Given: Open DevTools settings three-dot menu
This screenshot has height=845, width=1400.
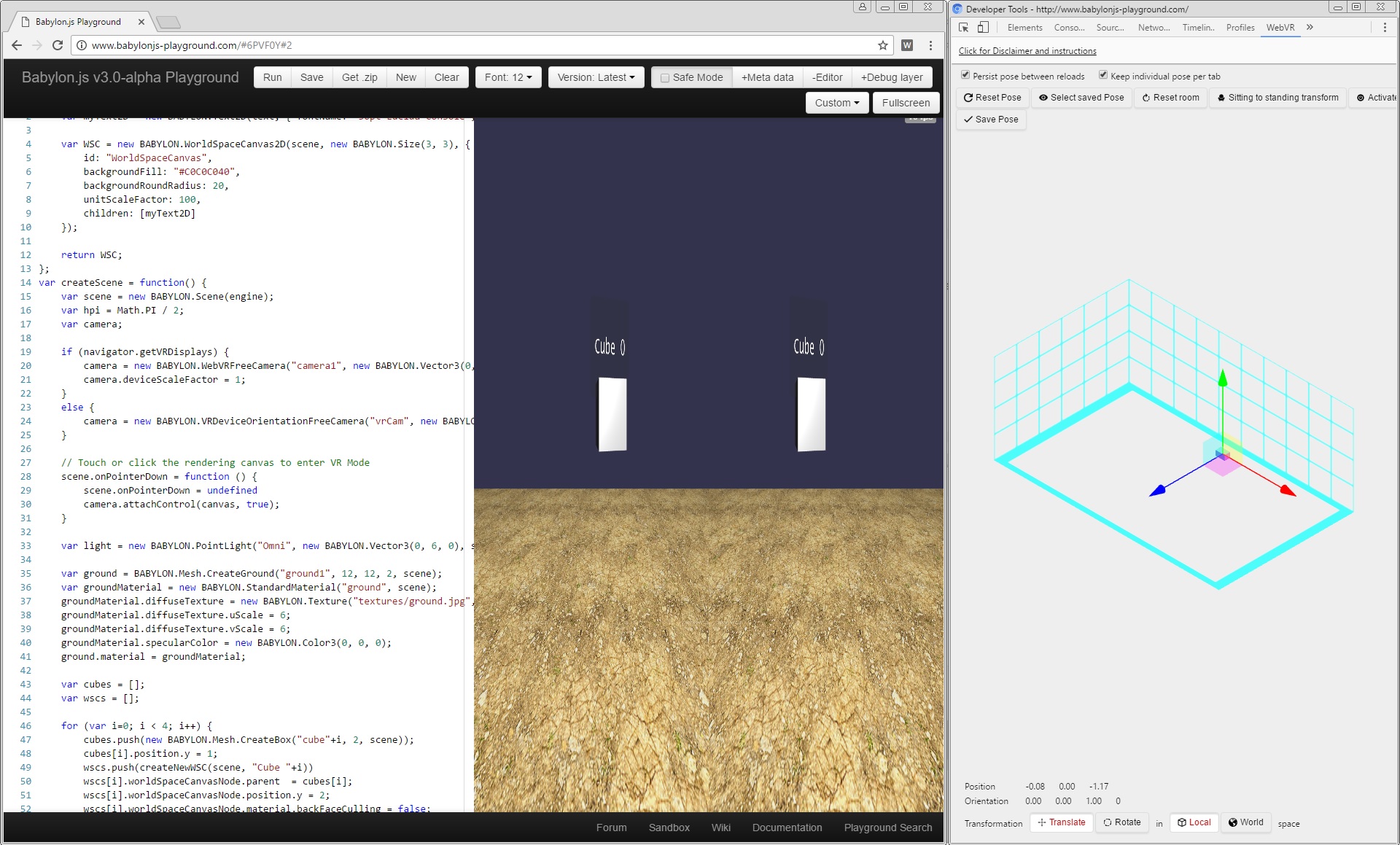Looking at the screenshot, I should pos(1385,28).
